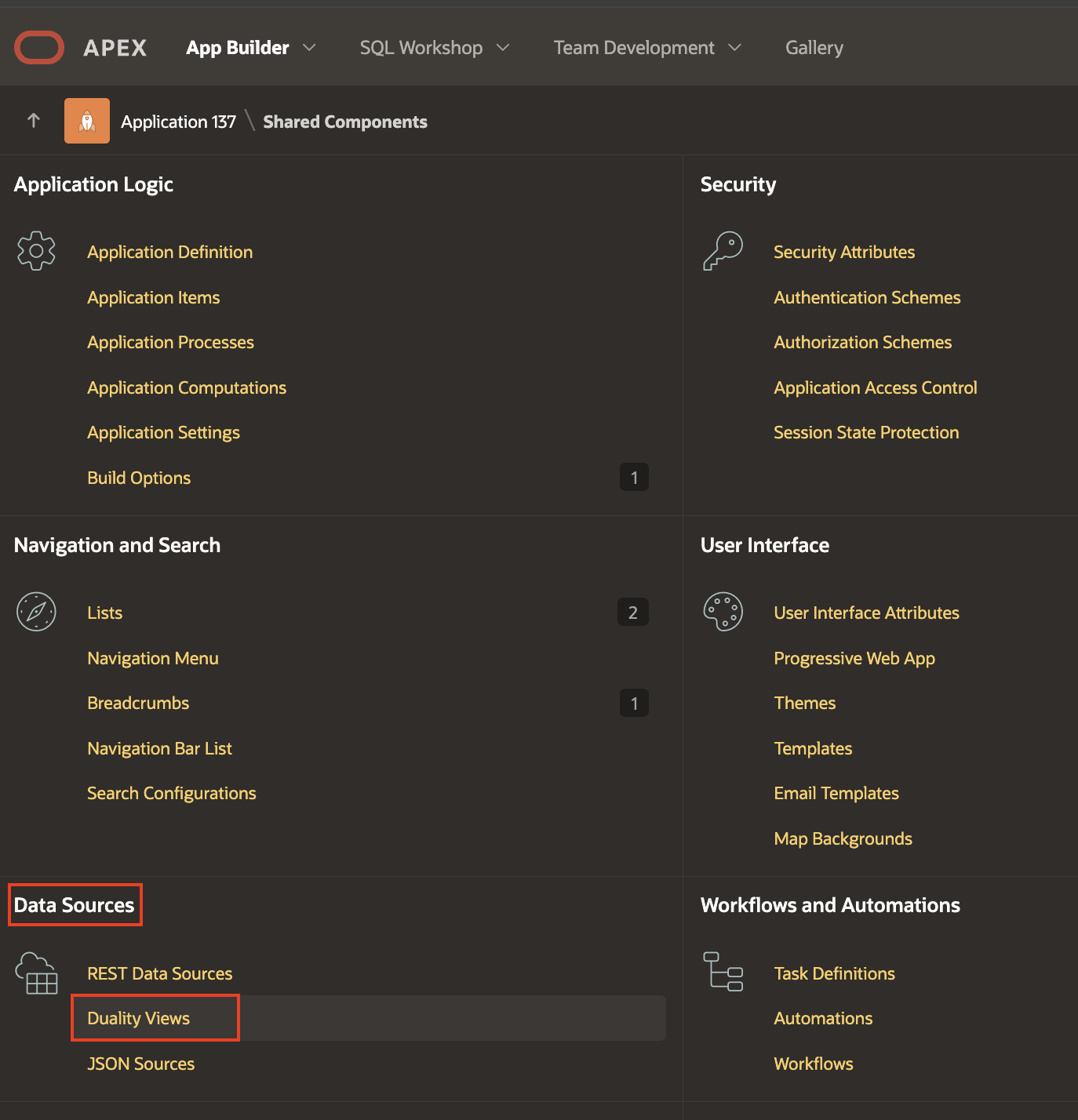1078x1120 pixels.
Task: Click the up arrow navigation icon
Action: click(x=33, y=121)
